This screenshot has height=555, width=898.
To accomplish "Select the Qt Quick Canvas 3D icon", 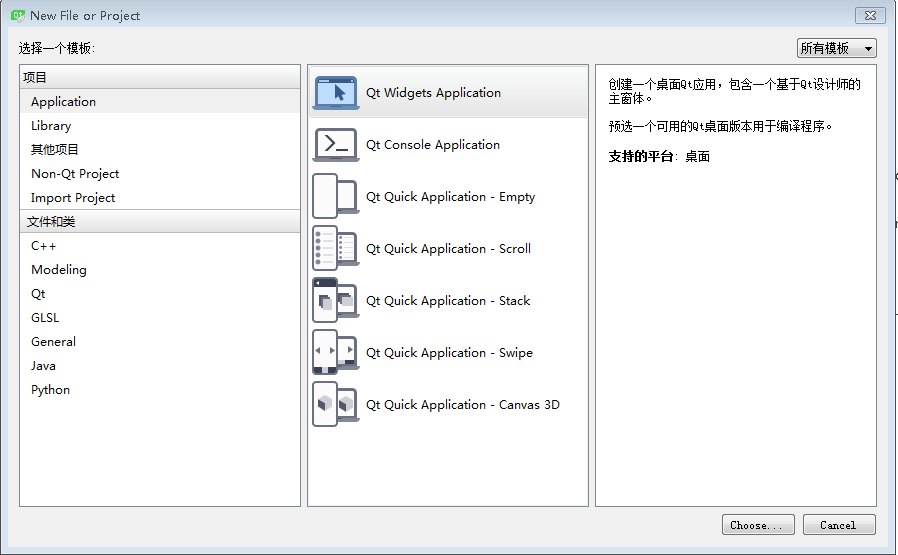I will [x=336, y=404].
